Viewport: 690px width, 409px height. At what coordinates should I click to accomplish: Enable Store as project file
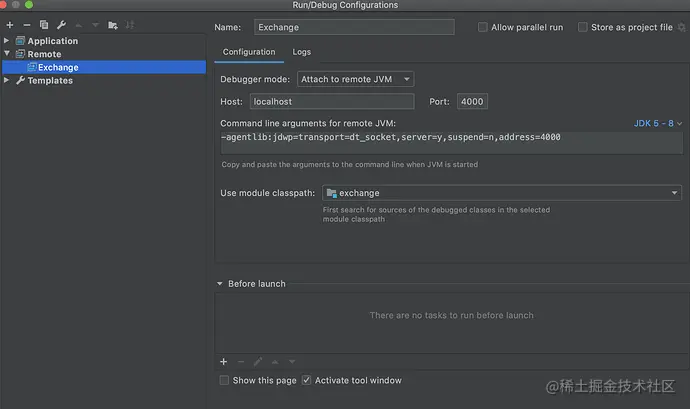(x=583, y=27)
